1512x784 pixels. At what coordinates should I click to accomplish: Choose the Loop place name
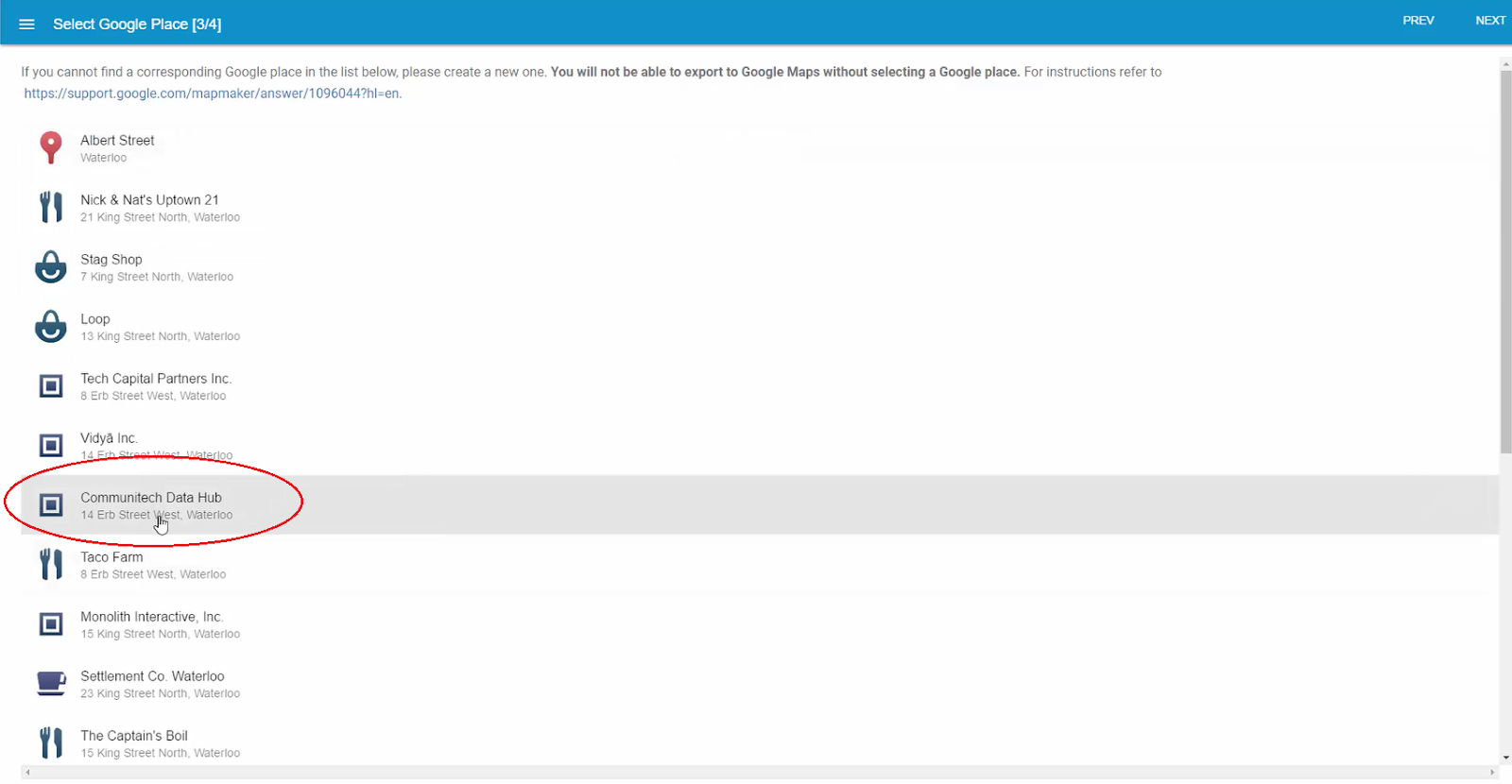pos(95,318)
